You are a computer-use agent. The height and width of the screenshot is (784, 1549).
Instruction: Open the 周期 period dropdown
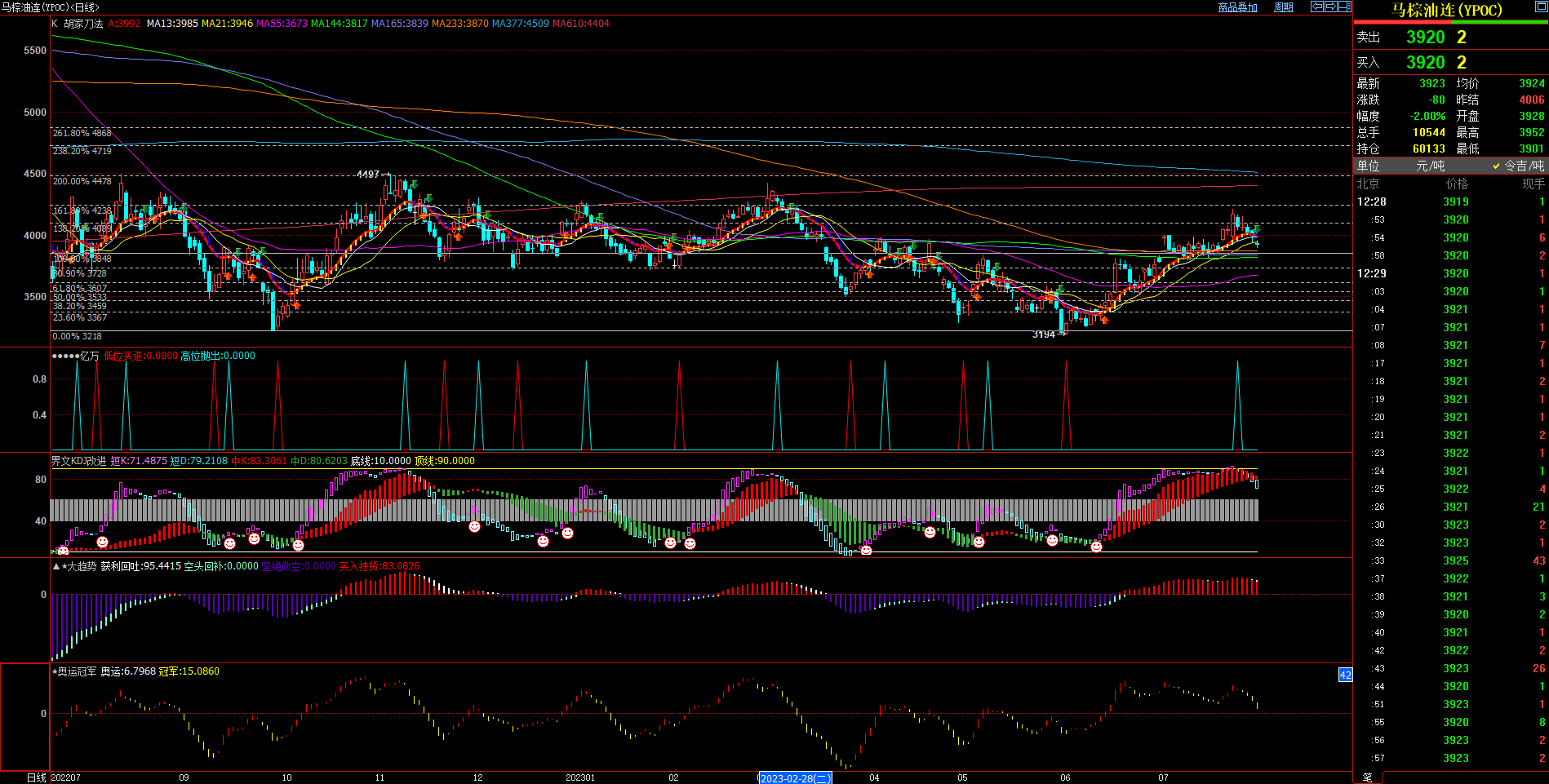[x=1284, y=7]
